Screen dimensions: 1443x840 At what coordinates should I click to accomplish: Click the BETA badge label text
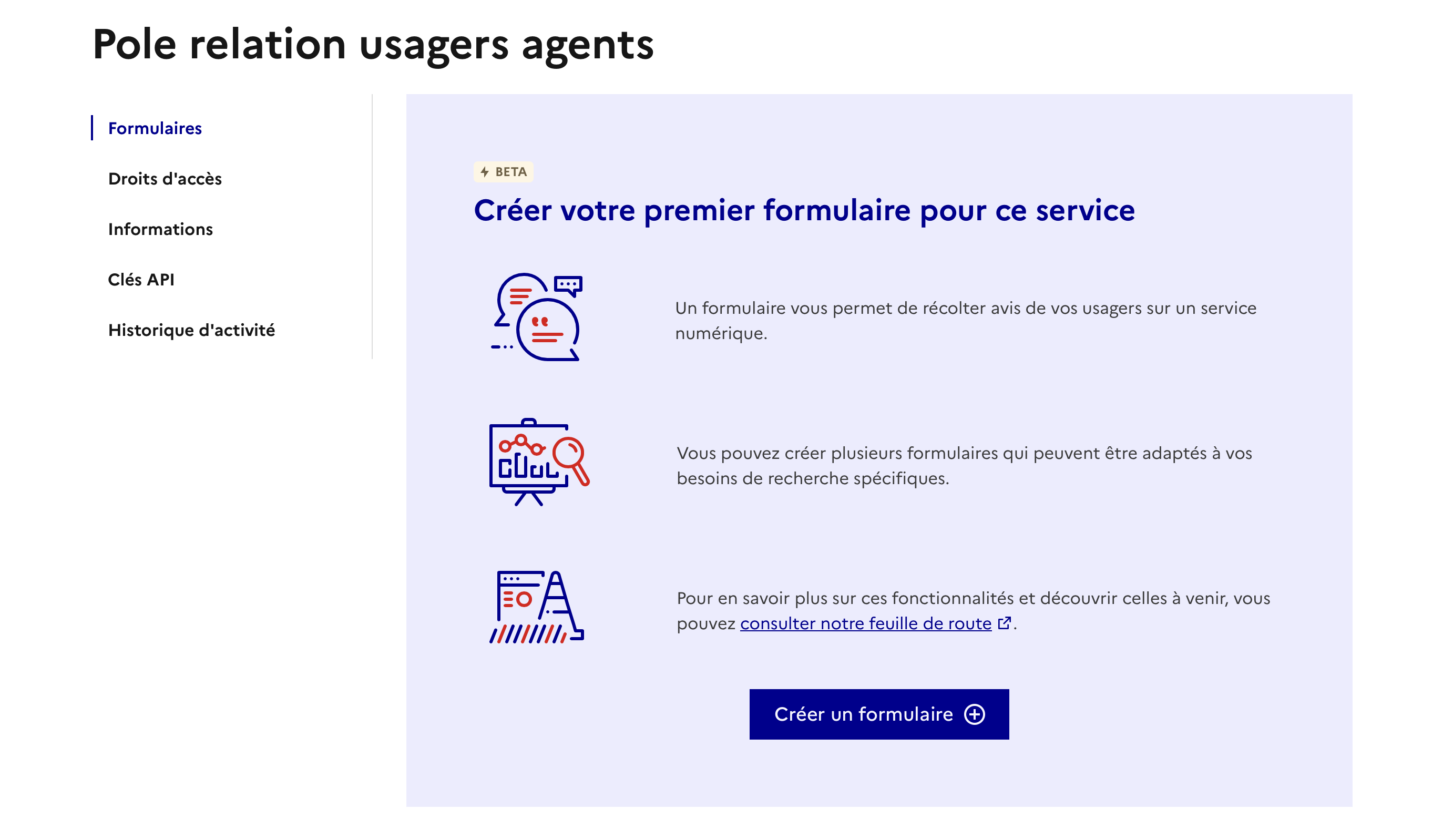[x=511, y=172]
